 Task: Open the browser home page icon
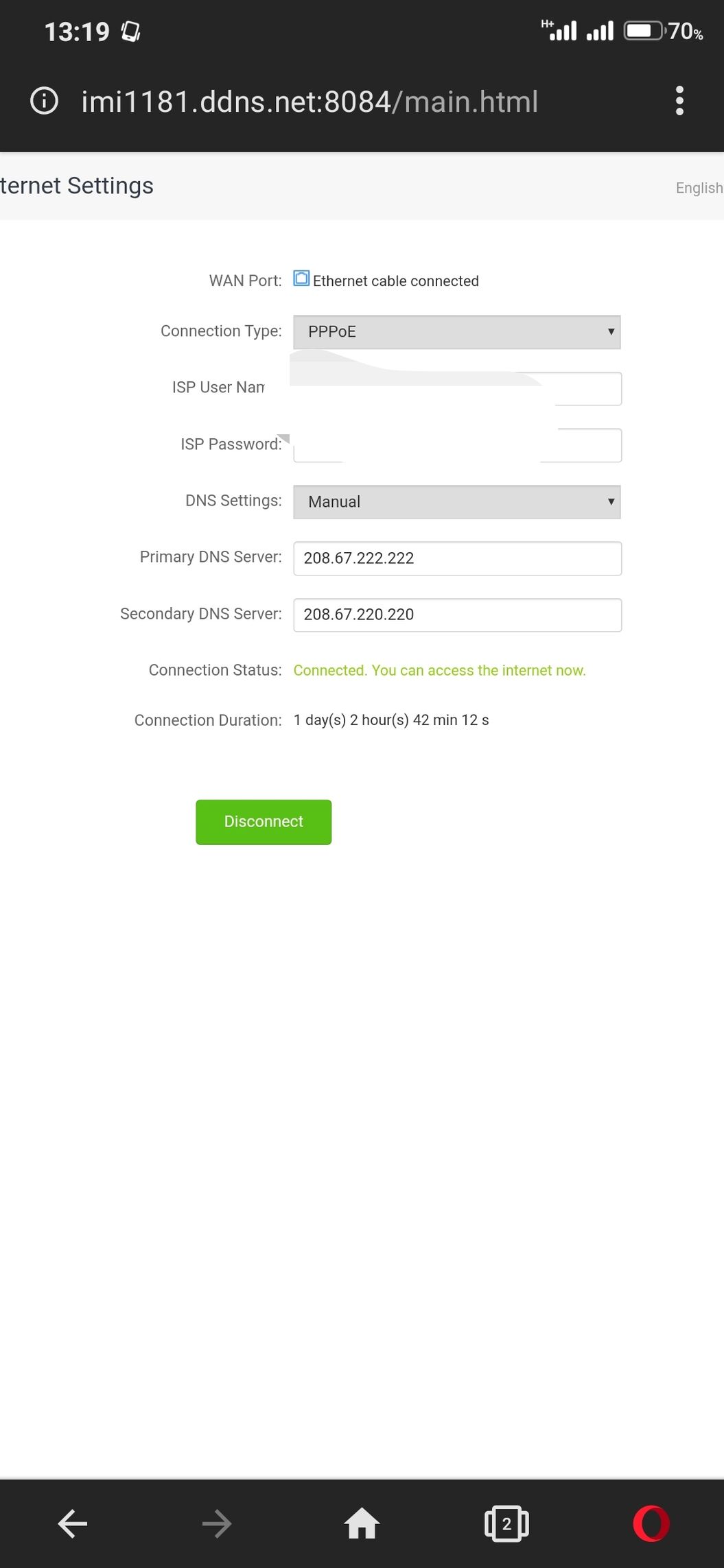click(x=362, y=1523)
